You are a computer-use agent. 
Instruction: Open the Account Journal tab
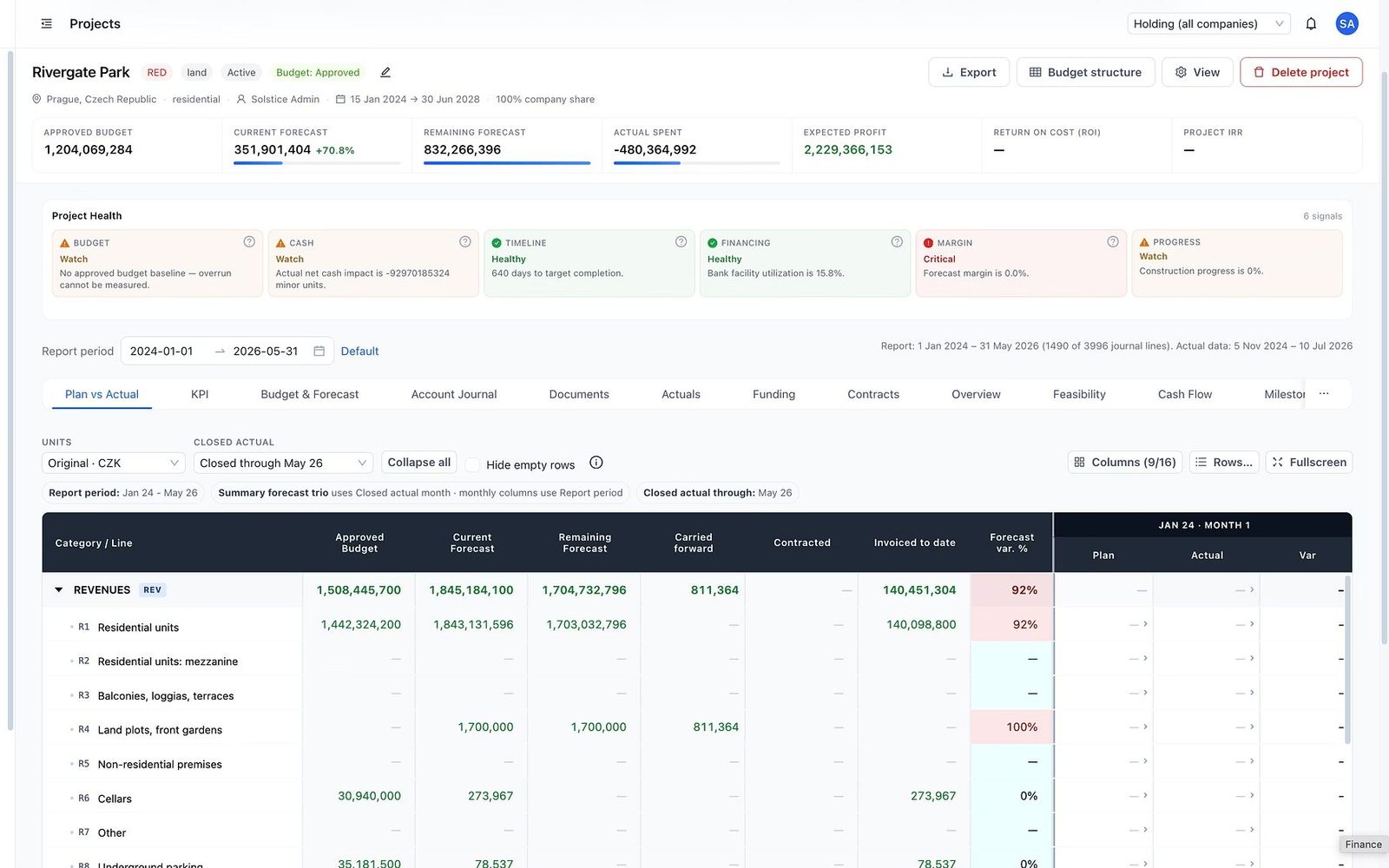coord(454,394)
